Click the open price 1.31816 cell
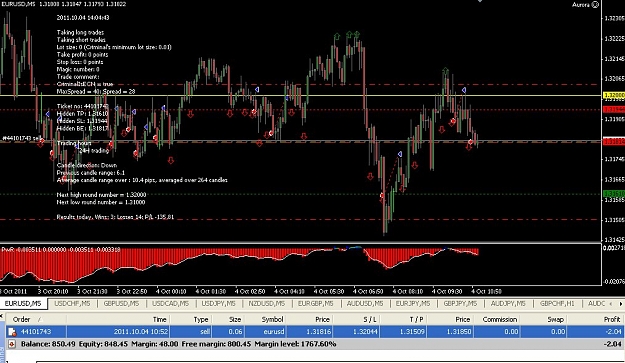 tap(318, 332)
